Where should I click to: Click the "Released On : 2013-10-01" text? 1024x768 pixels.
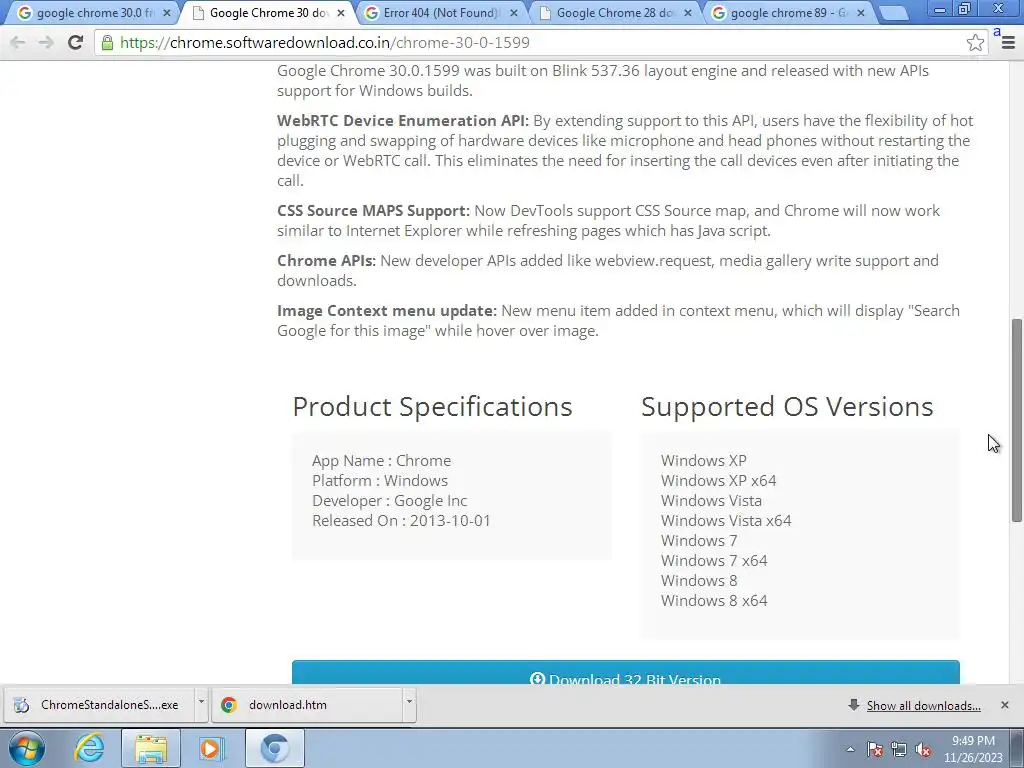point(401,520)
